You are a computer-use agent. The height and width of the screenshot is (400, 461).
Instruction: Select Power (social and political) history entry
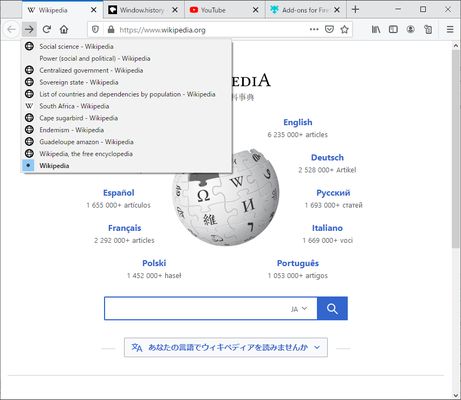127,58
